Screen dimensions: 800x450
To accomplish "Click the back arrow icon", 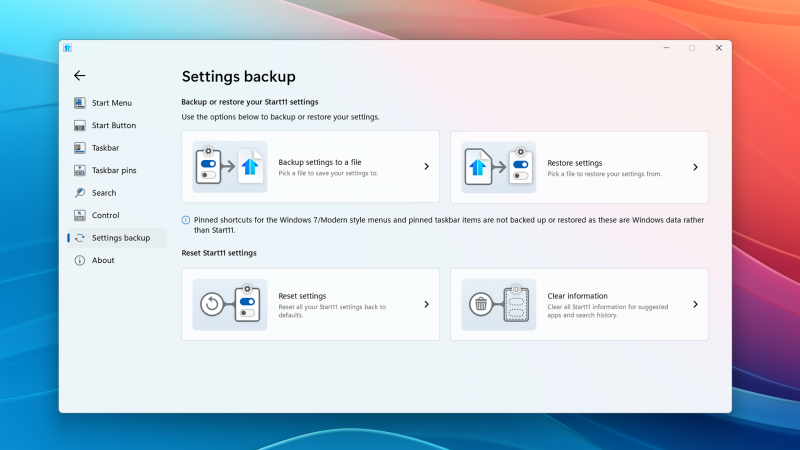I will pos(80,76).
